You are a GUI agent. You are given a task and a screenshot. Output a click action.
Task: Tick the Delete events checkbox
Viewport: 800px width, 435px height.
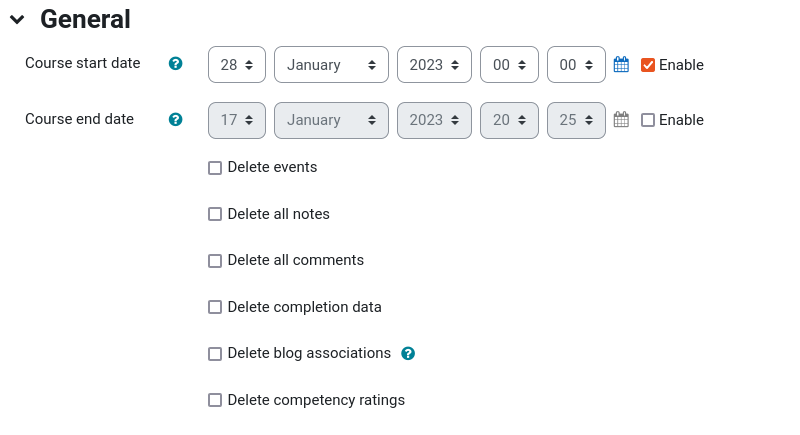pyautogui.click(x=215, y=168)
